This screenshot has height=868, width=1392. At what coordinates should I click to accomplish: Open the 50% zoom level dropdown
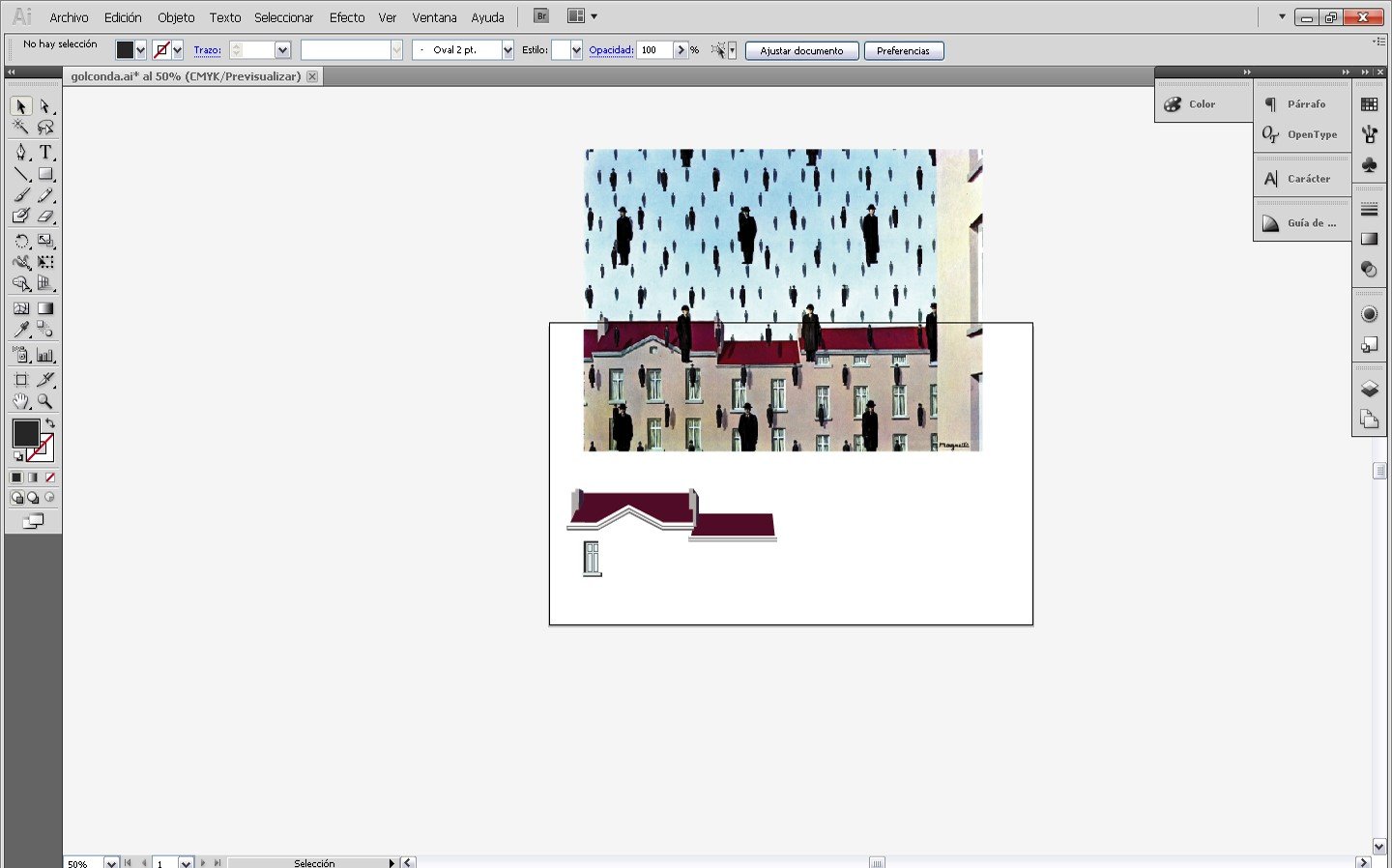[111, 862]
